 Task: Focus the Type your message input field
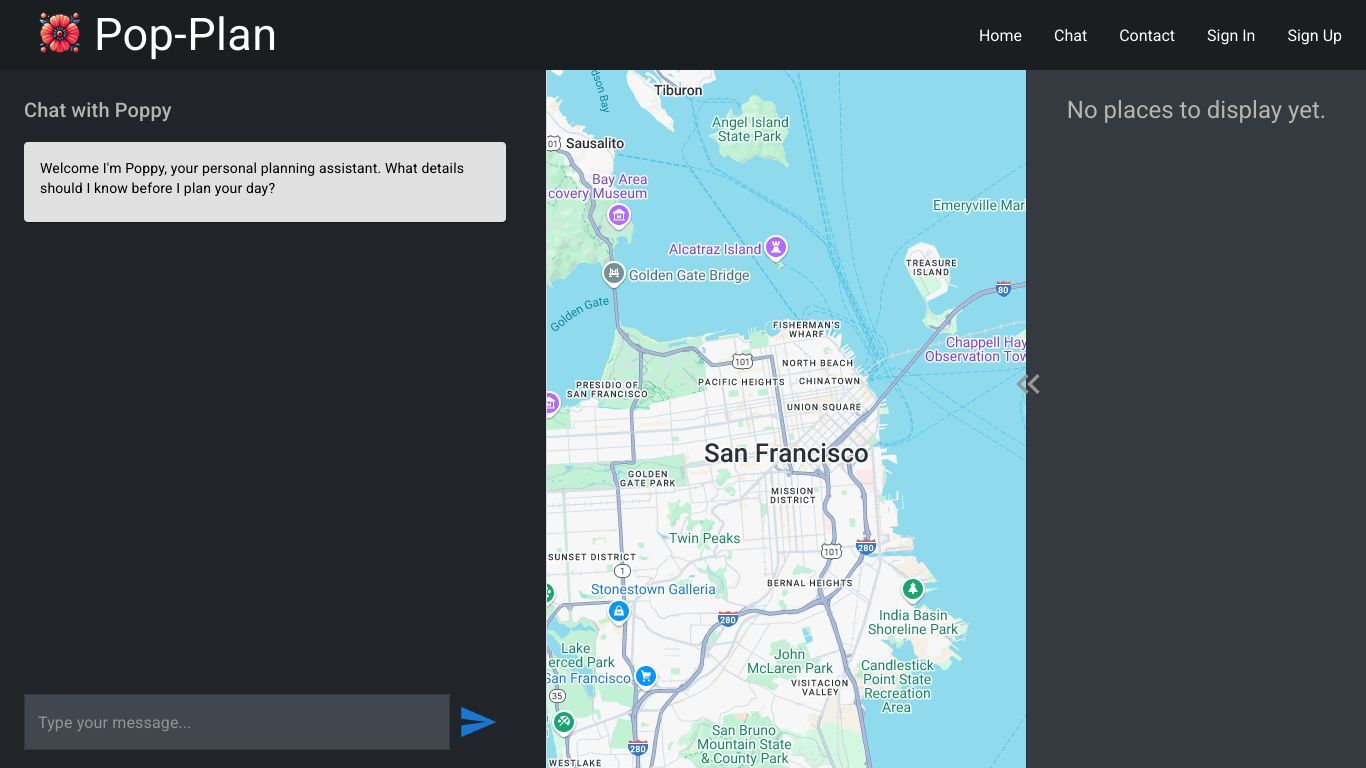237,722
